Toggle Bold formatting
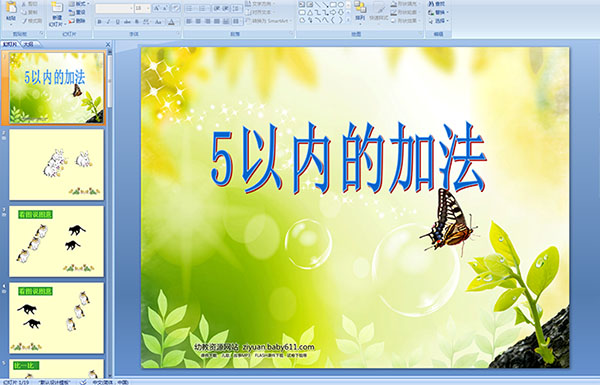Image resolution: width=600 pixels, height=385 pixels. pos(99,22)
